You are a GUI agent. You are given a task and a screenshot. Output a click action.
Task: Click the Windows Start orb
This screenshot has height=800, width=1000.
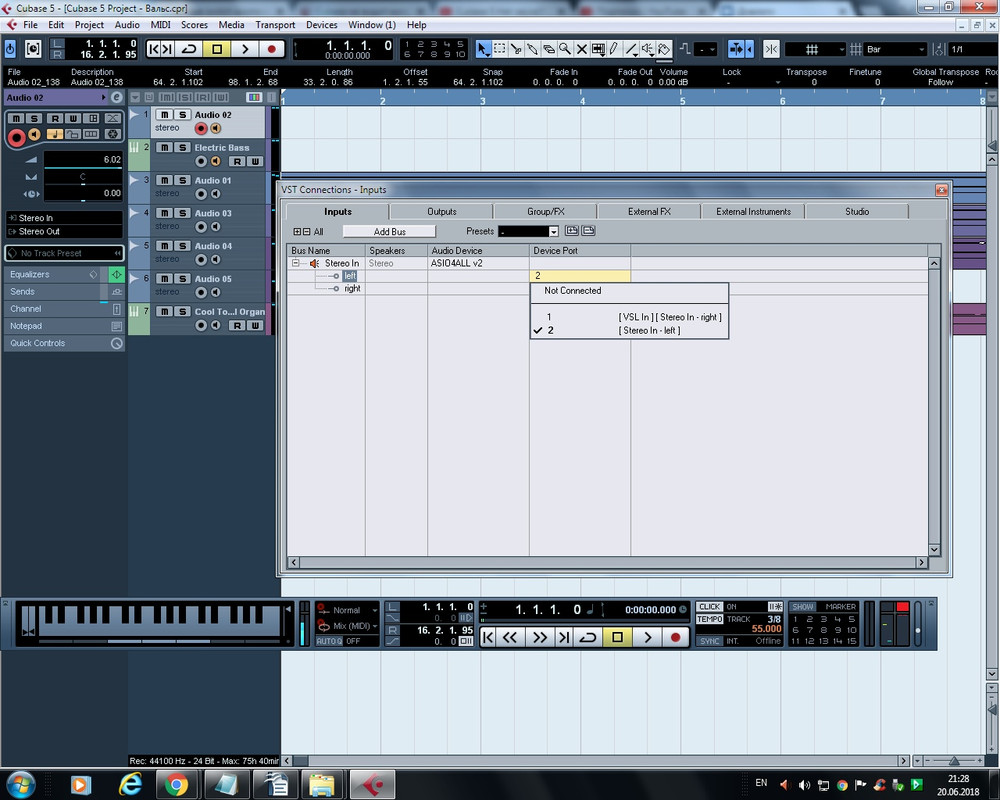tap(21, 784)
